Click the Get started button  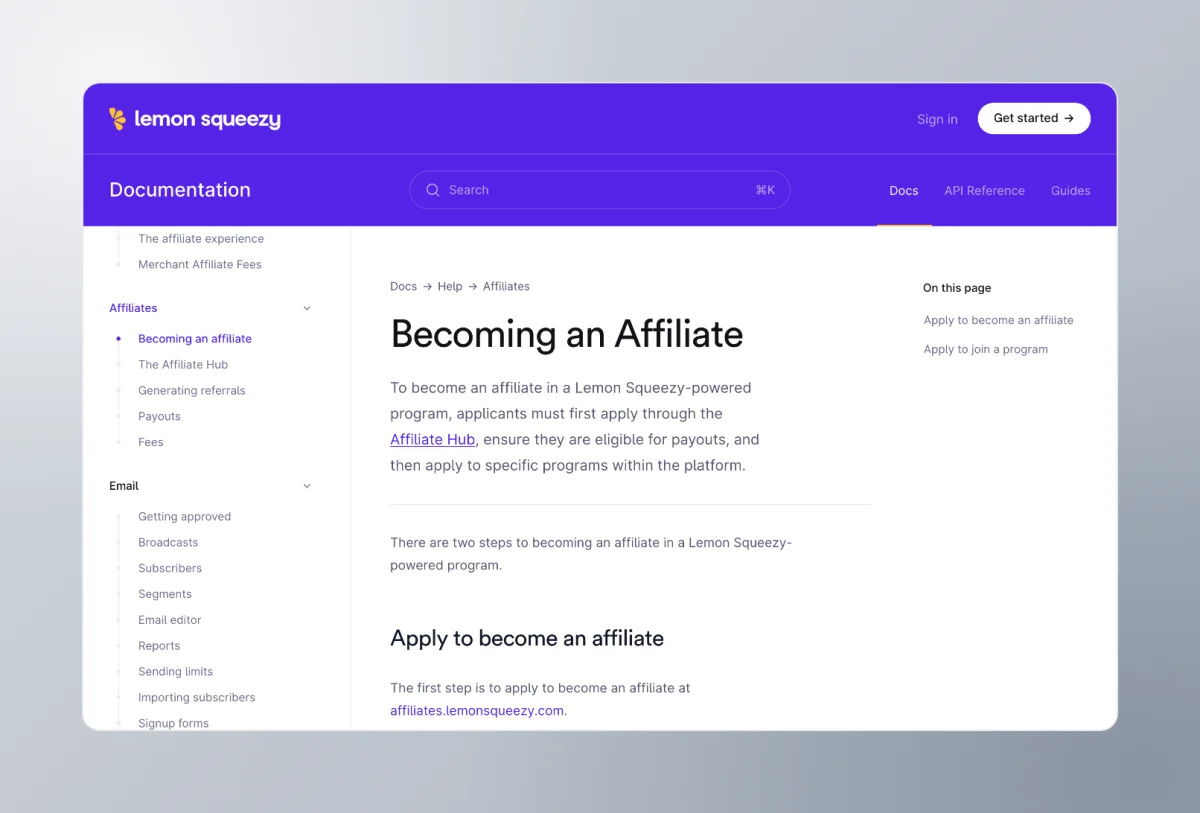pyautogui.click(x=1034, y=118)
